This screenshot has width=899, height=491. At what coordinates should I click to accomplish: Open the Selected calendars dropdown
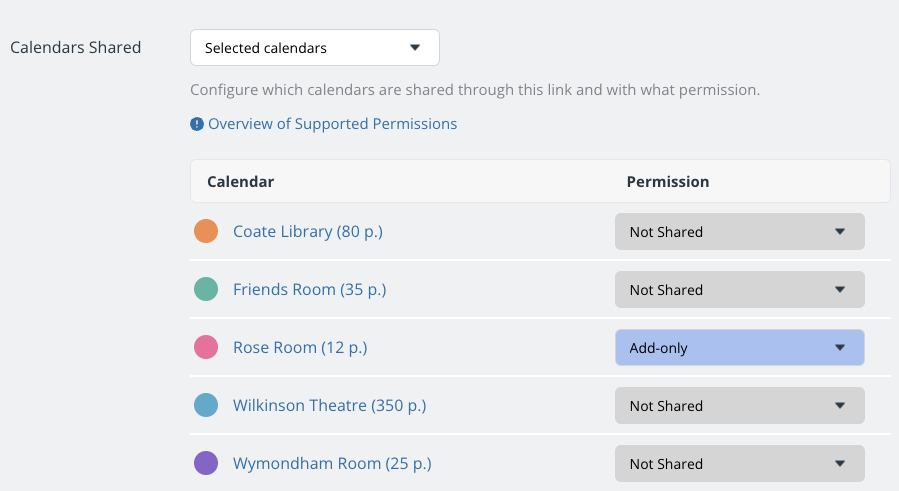(x=315, y=48)
